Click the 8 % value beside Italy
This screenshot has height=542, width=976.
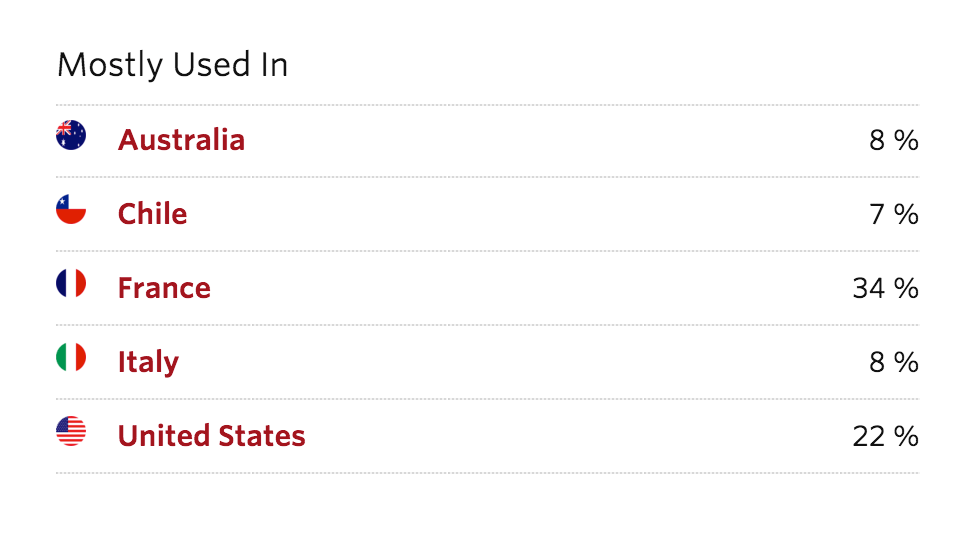894,362
